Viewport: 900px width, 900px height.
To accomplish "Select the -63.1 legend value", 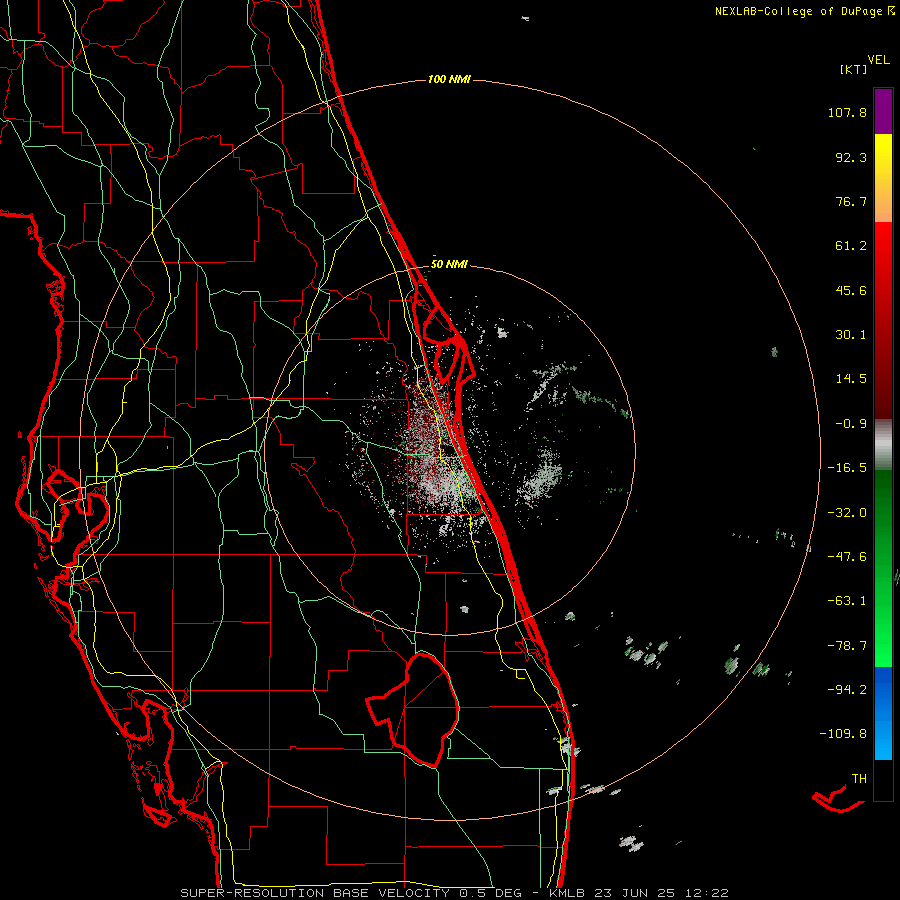I will [x=847, y=601].
